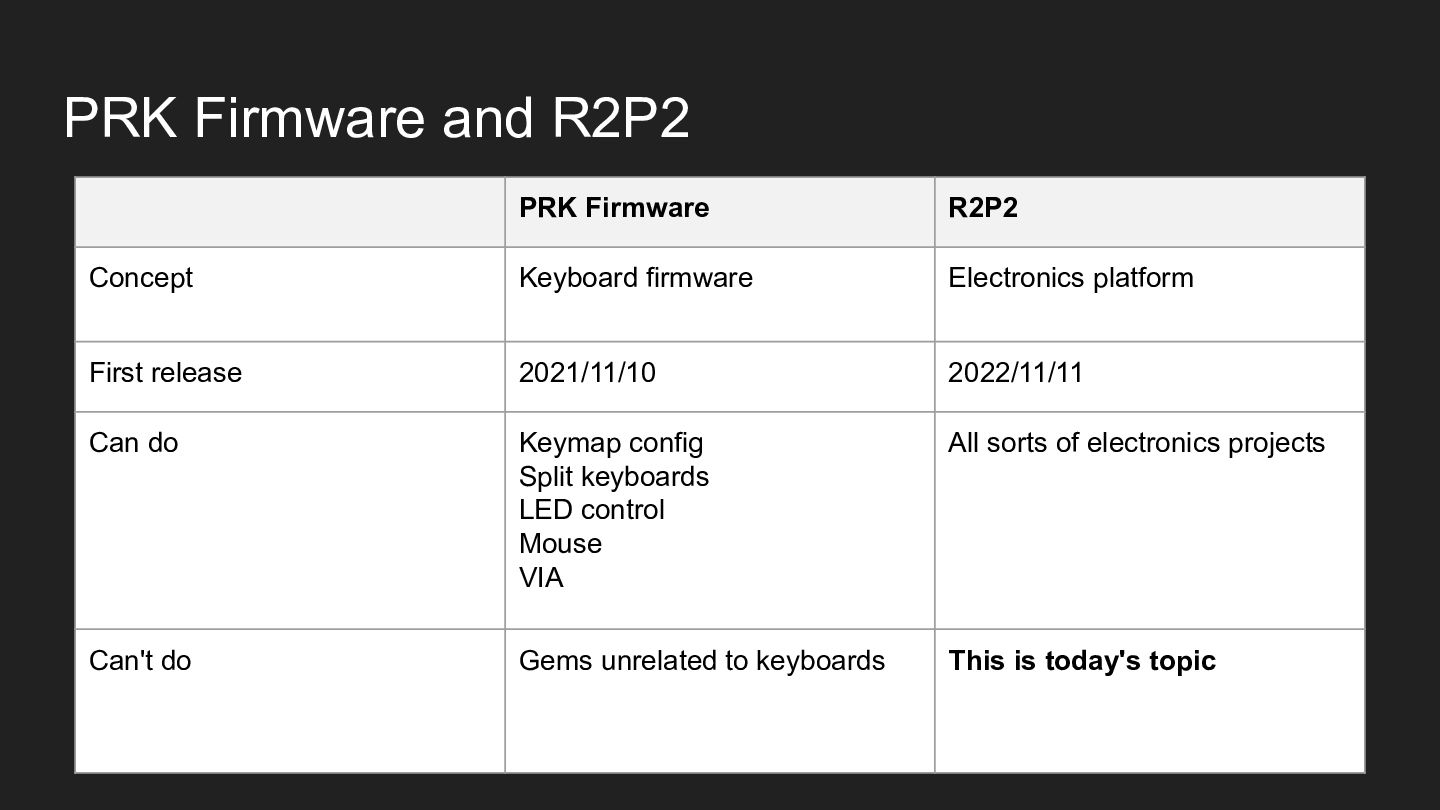Click the Concept row label
Image resolution: width=1440 pixels, height=810 pixels.
[x=141, y=278]
